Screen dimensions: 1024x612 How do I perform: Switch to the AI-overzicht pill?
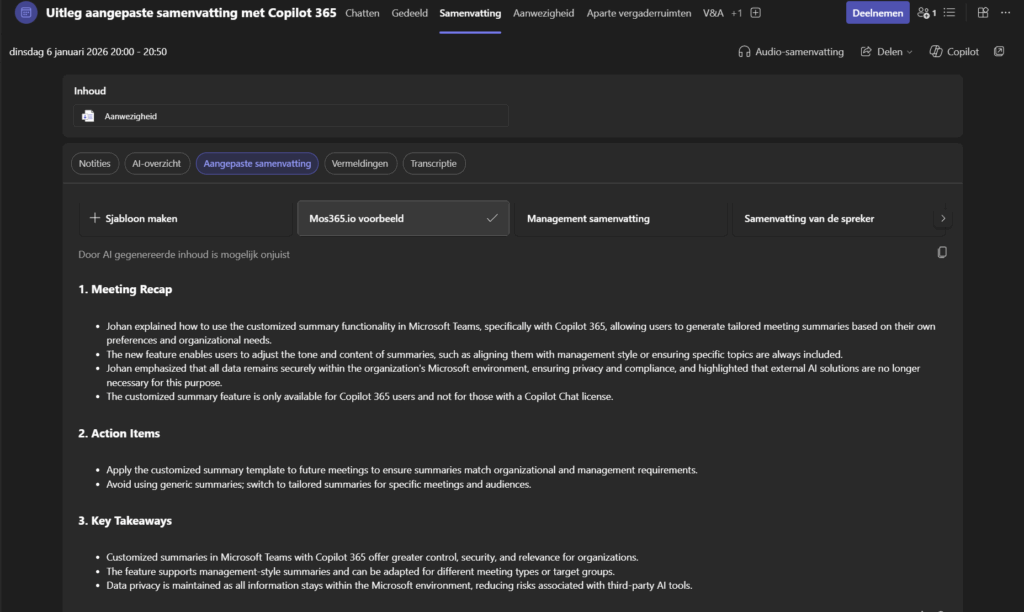click(x=157, y=164)
